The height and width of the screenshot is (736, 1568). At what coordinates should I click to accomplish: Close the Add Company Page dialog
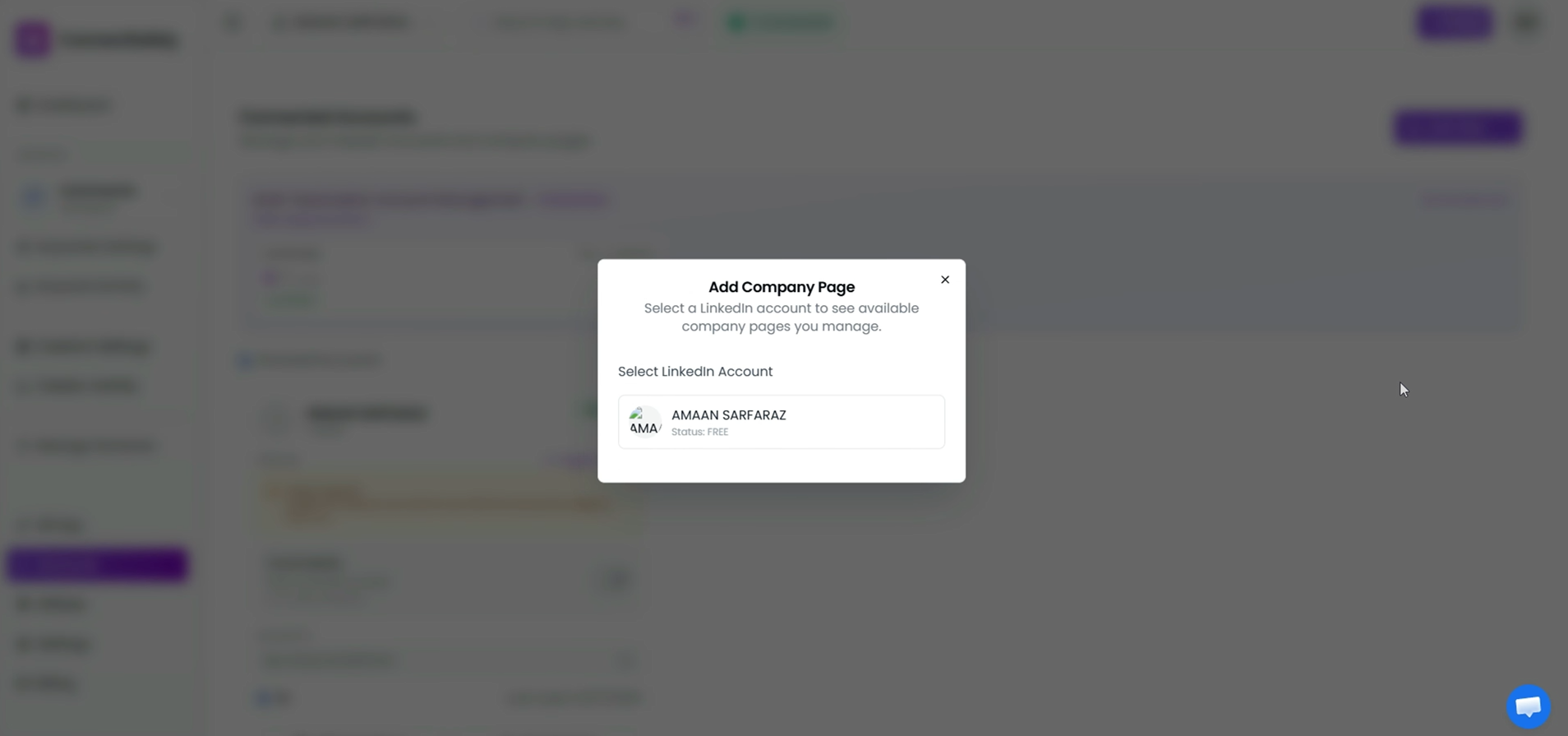(x=945, y=279)
